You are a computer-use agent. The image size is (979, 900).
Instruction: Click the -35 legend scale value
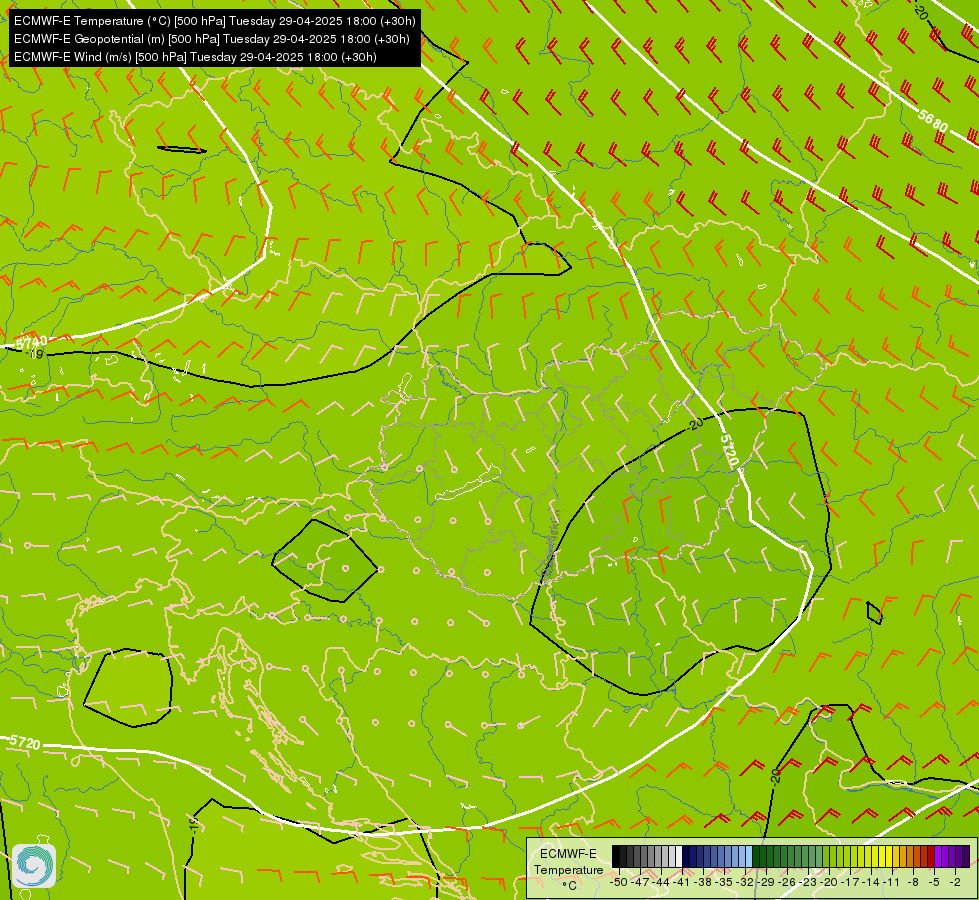pos(724,882)
